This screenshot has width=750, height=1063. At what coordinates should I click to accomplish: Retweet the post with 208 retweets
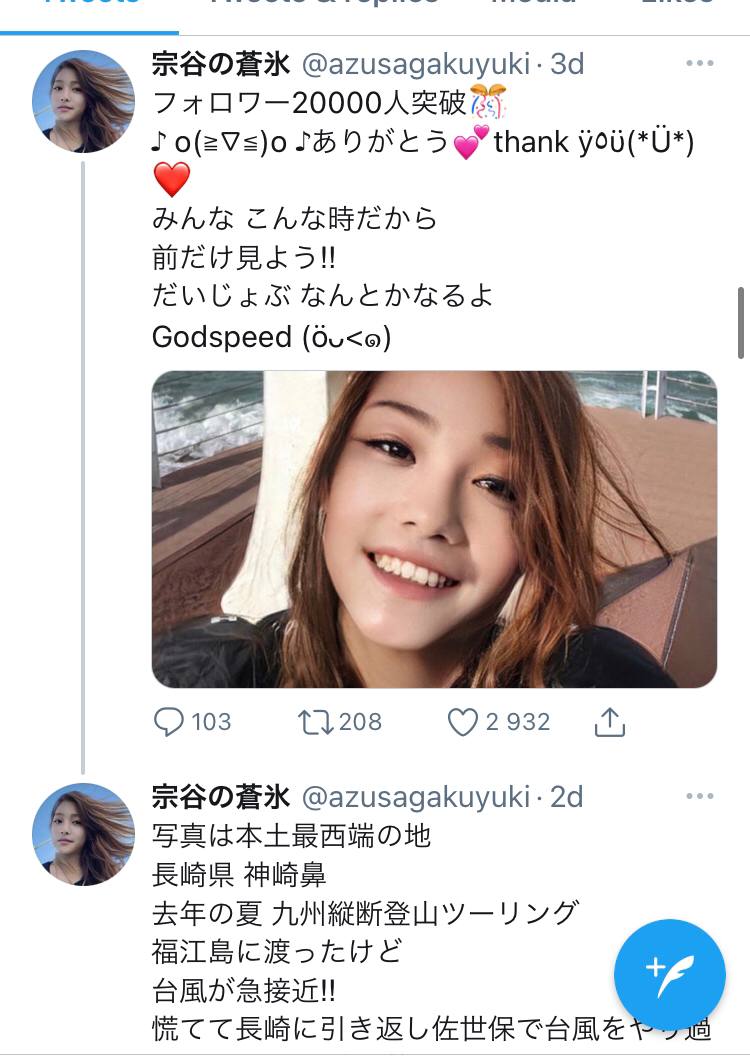click(x=316, y=722)
